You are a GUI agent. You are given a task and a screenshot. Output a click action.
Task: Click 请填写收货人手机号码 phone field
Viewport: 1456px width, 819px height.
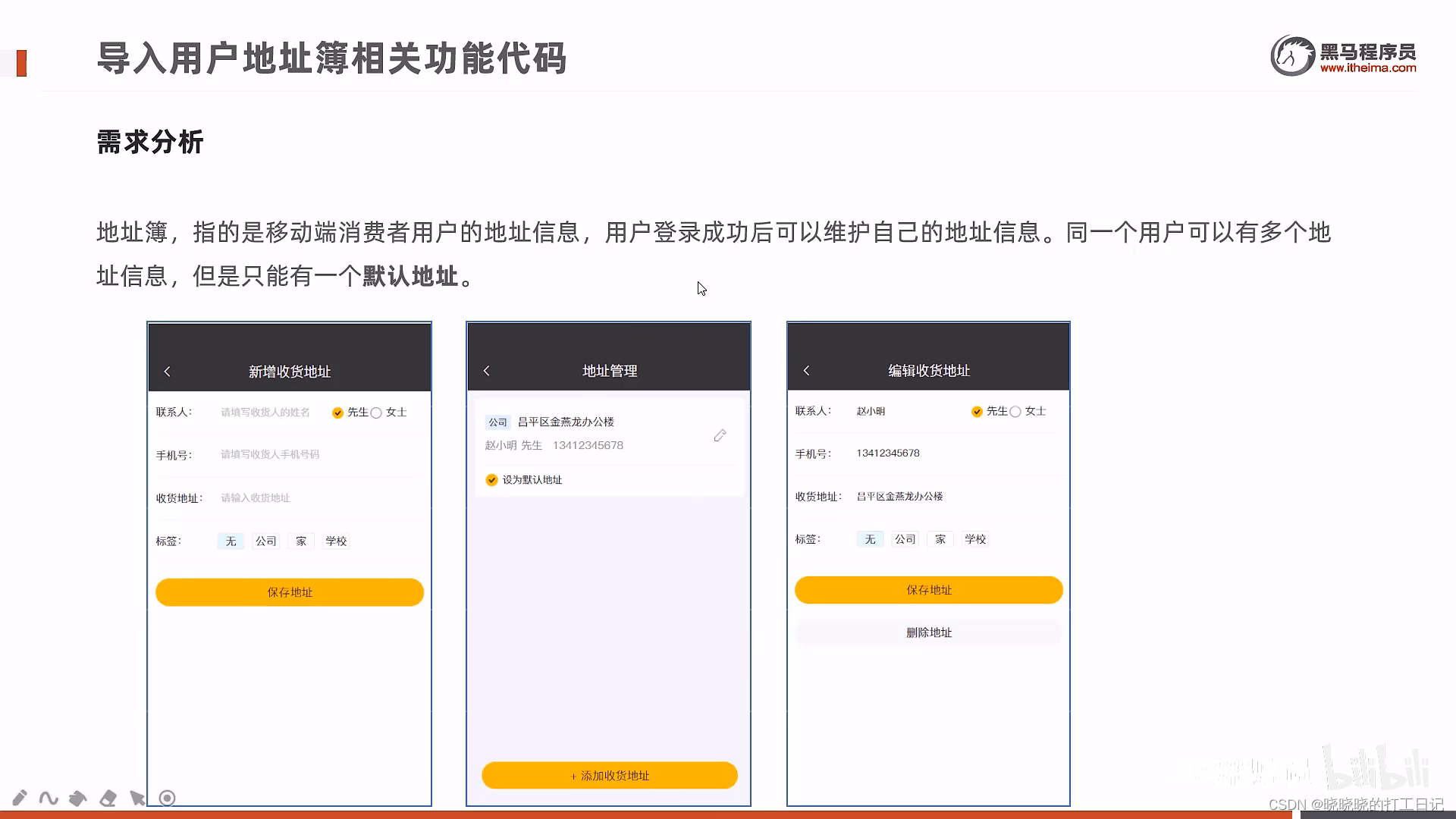(270, 455)
